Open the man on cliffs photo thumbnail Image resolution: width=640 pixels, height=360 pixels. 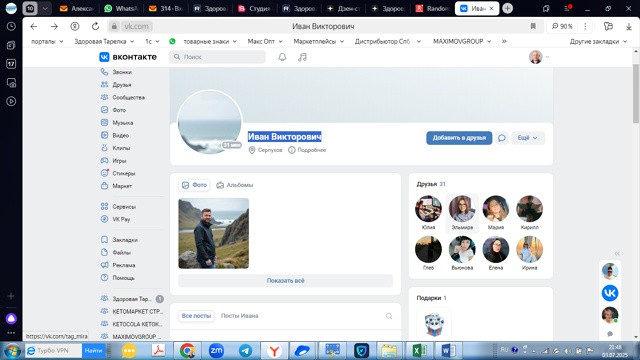point(213,233)
